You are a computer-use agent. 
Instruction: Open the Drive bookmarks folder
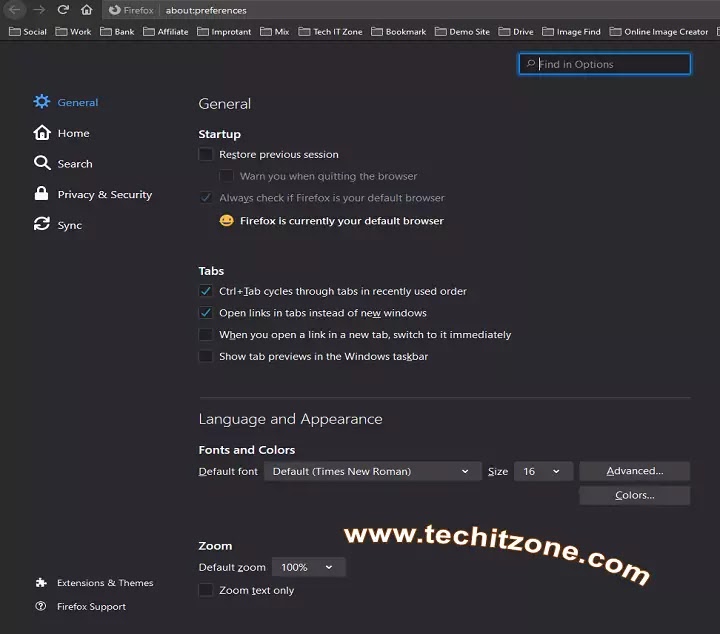tap(516, 32)
